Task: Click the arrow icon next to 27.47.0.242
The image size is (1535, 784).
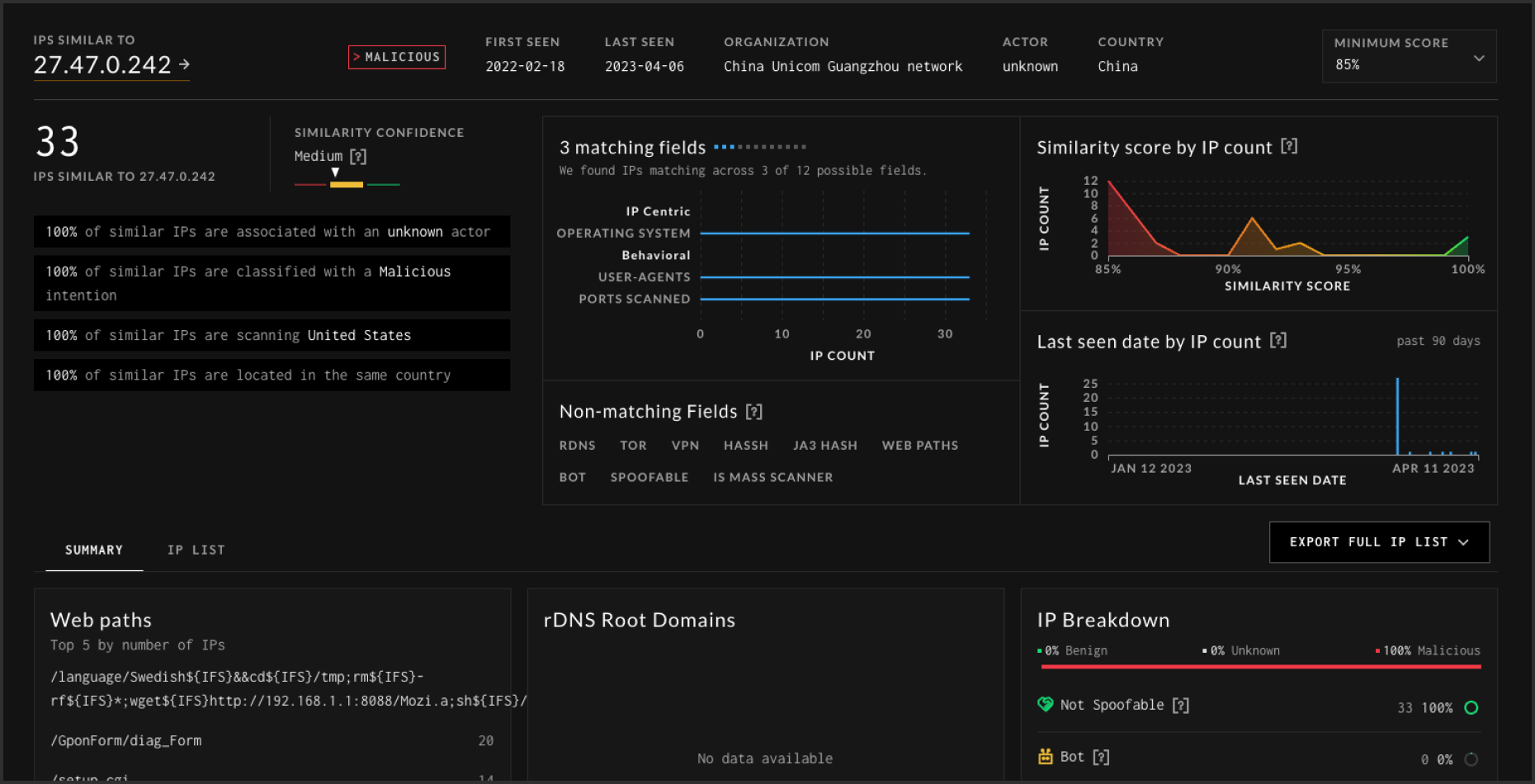Action: pos(187,64)
